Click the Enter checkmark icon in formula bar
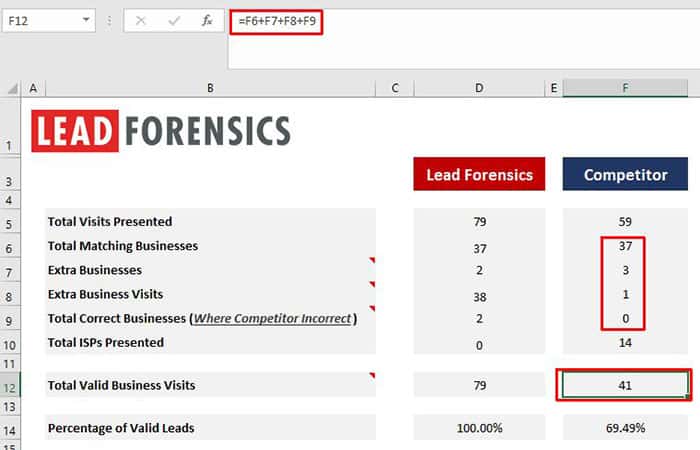This screenshot has height=450, width=700. pos(174,21)
